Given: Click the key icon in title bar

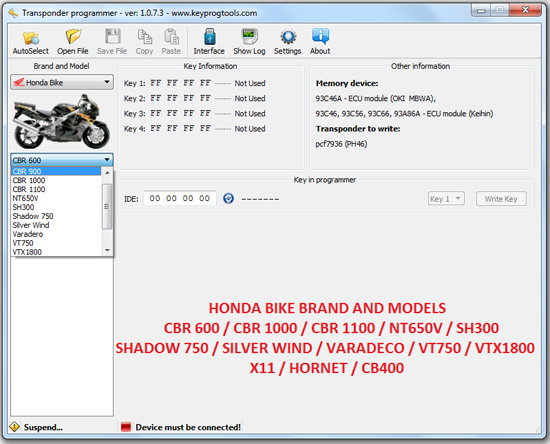Looking at the screenshot, I should tap(13, 13).
